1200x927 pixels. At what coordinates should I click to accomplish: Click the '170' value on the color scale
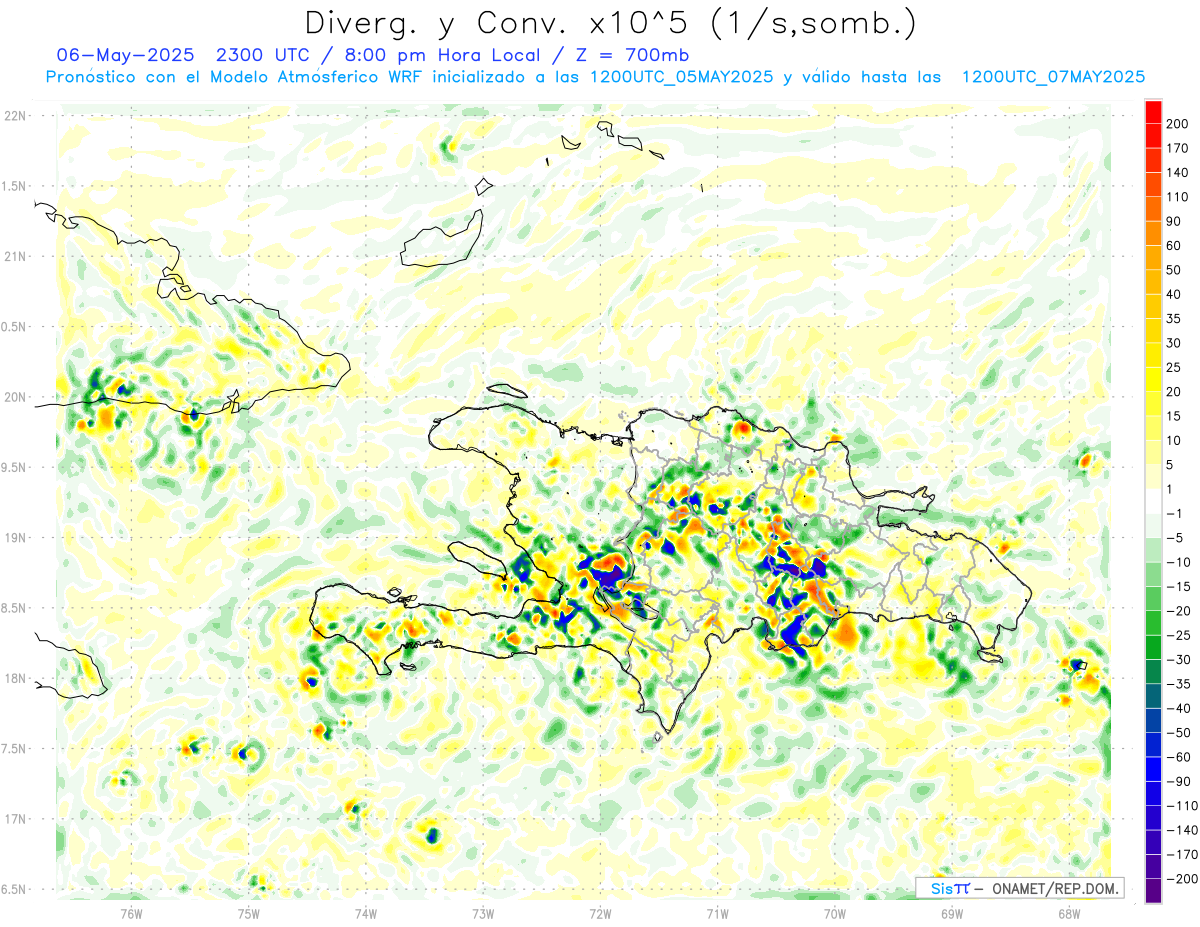pos(1177,148)
